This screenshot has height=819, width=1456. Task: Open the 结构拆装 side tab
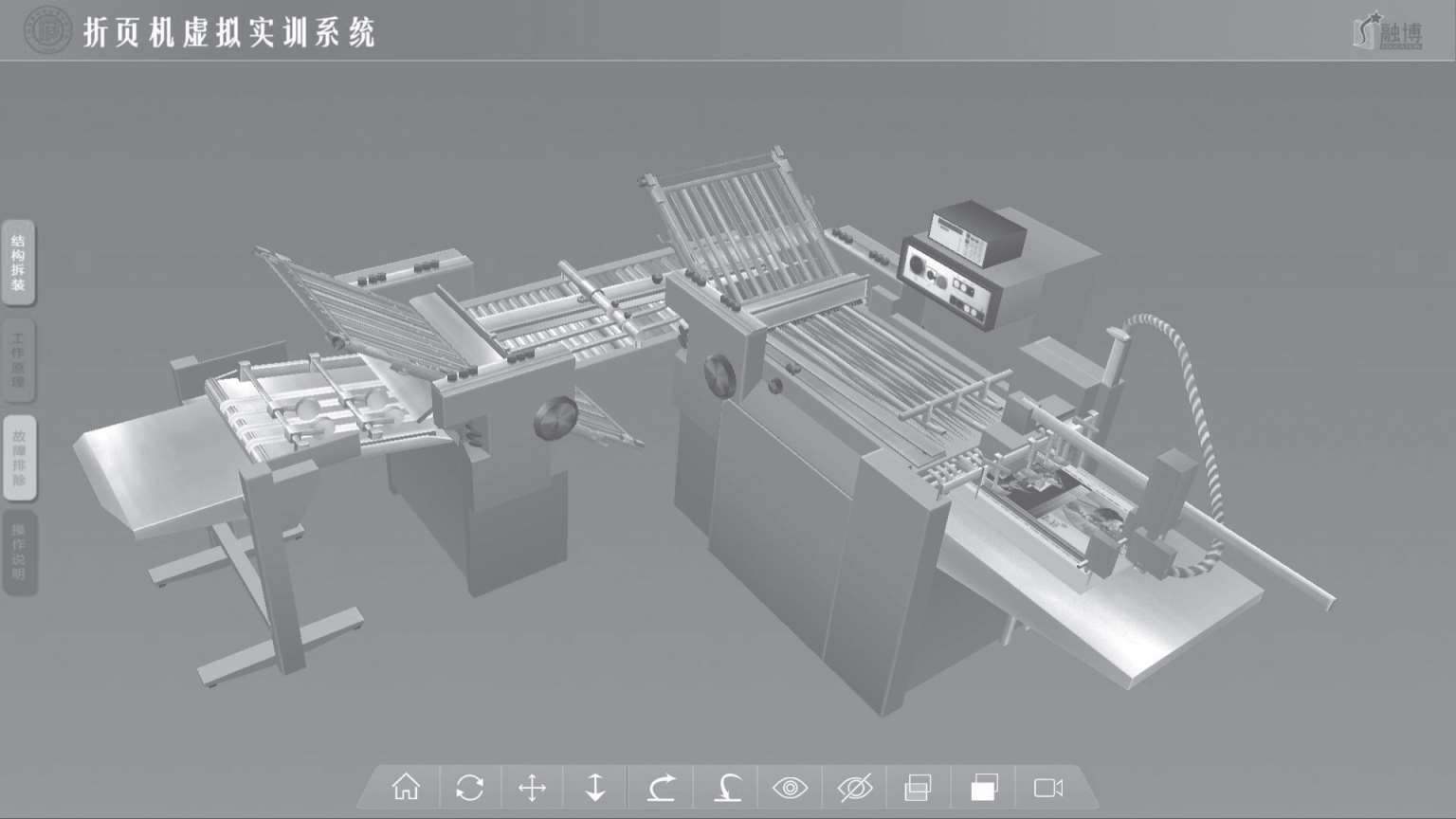(x=18, y=263)
